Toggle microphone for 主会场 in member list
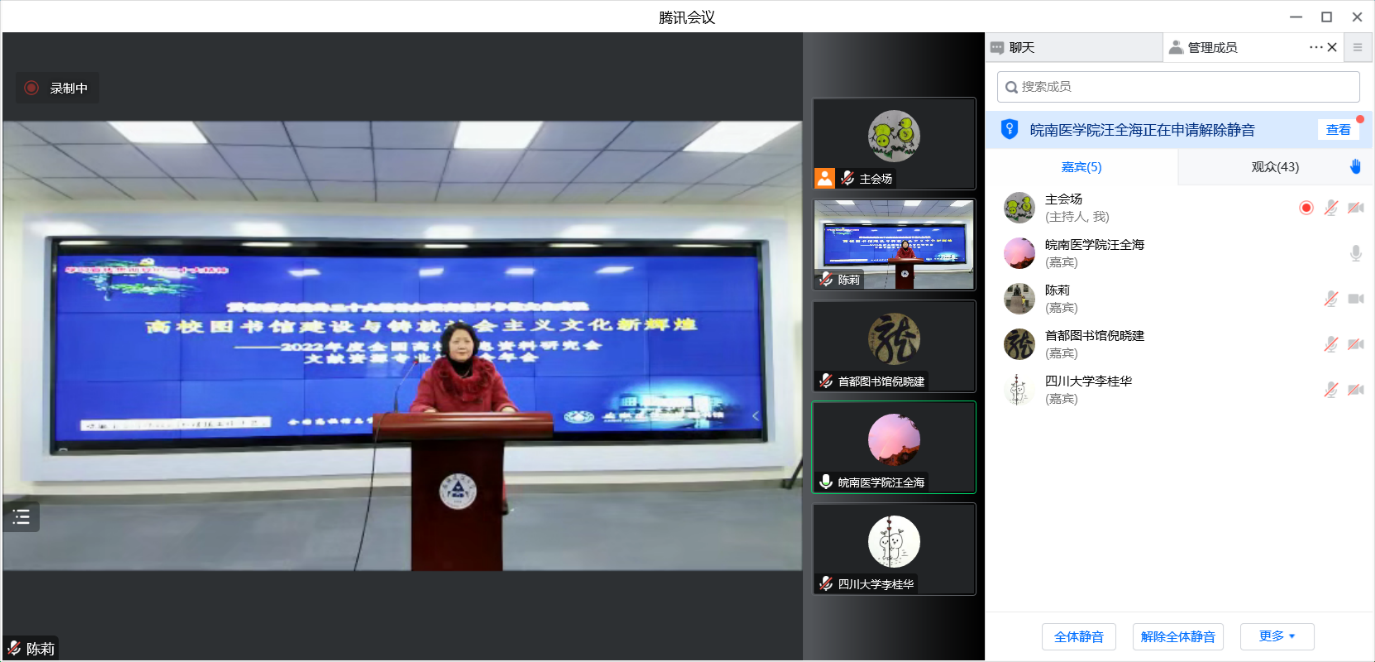This screenshot has height=662, width=1375. 1331,208
